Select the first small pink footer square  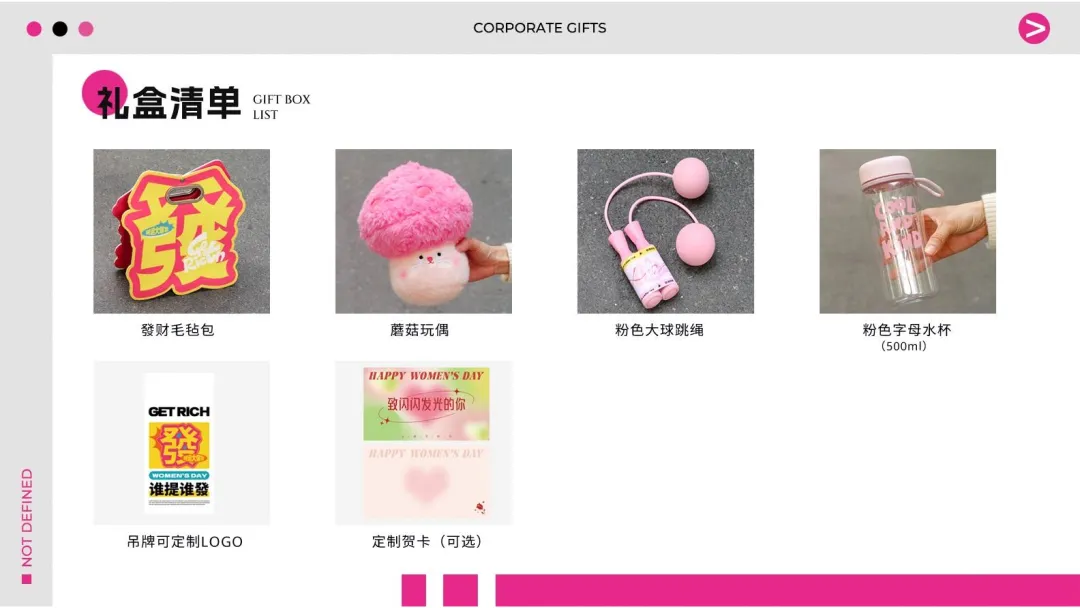coord(414,590)
